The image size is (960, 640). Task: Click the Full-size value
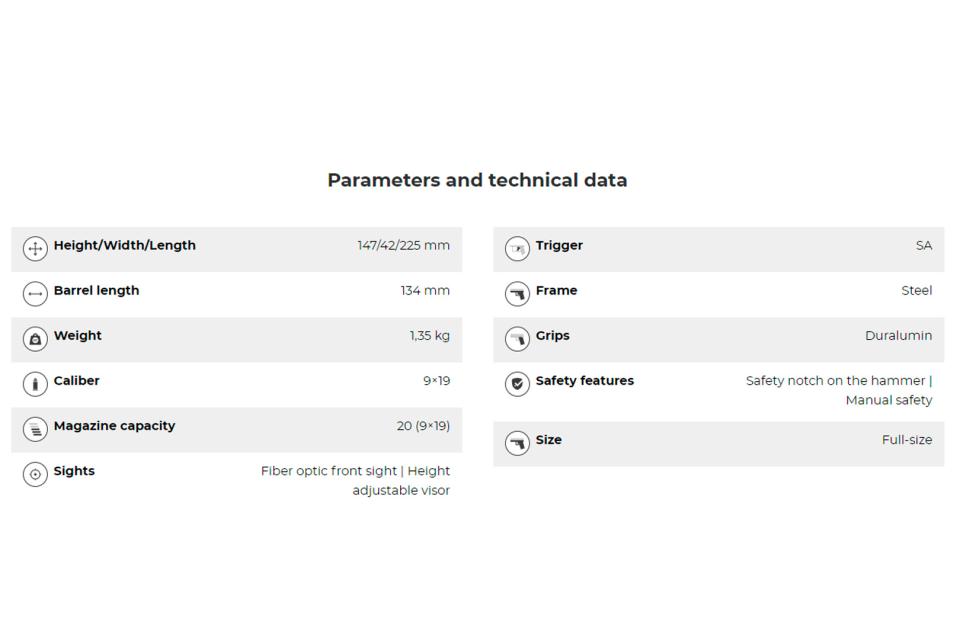click(x=906, y=440)
